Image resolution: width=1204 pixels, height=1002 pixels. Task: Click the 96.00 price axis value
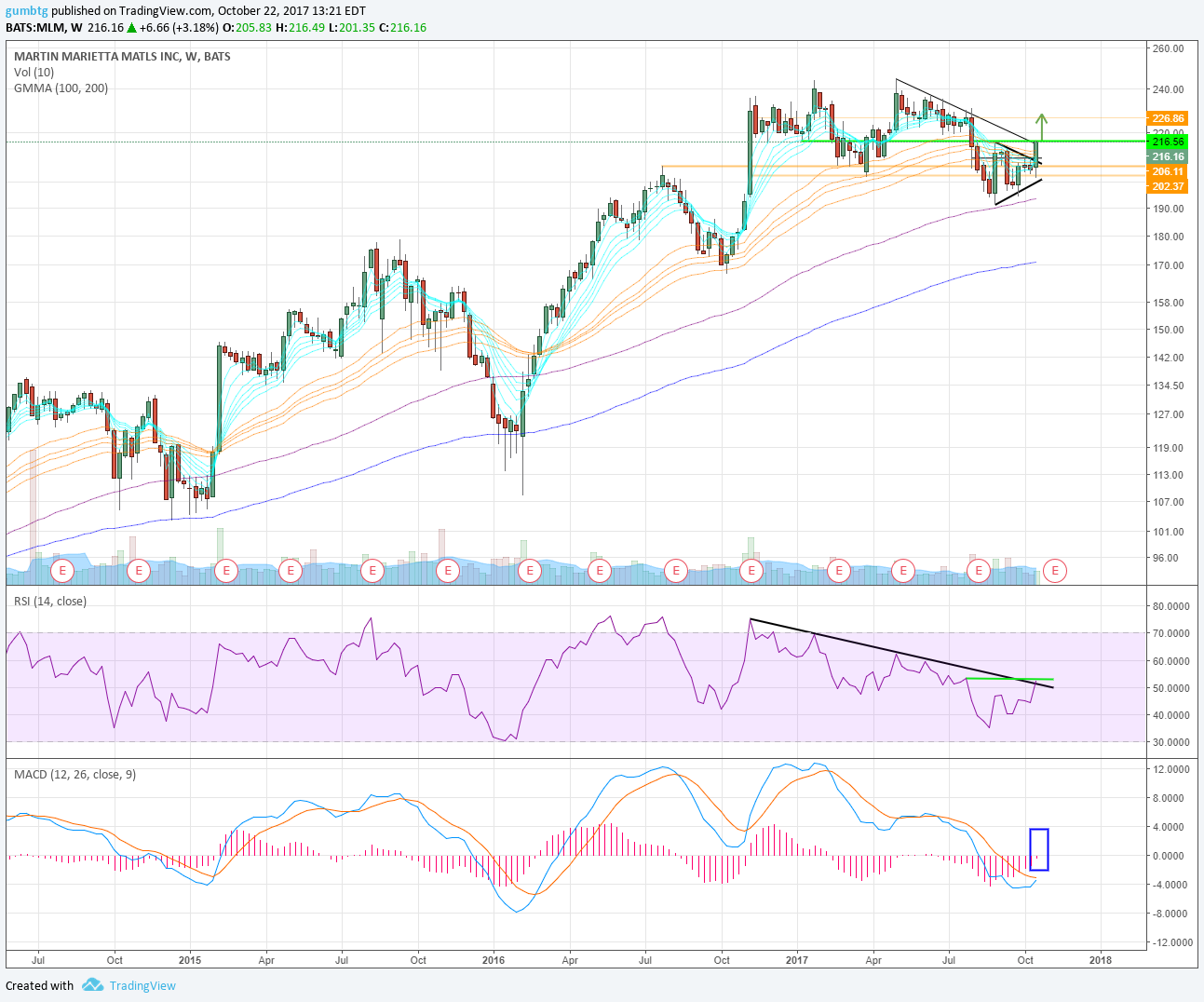click(1165, 559)
